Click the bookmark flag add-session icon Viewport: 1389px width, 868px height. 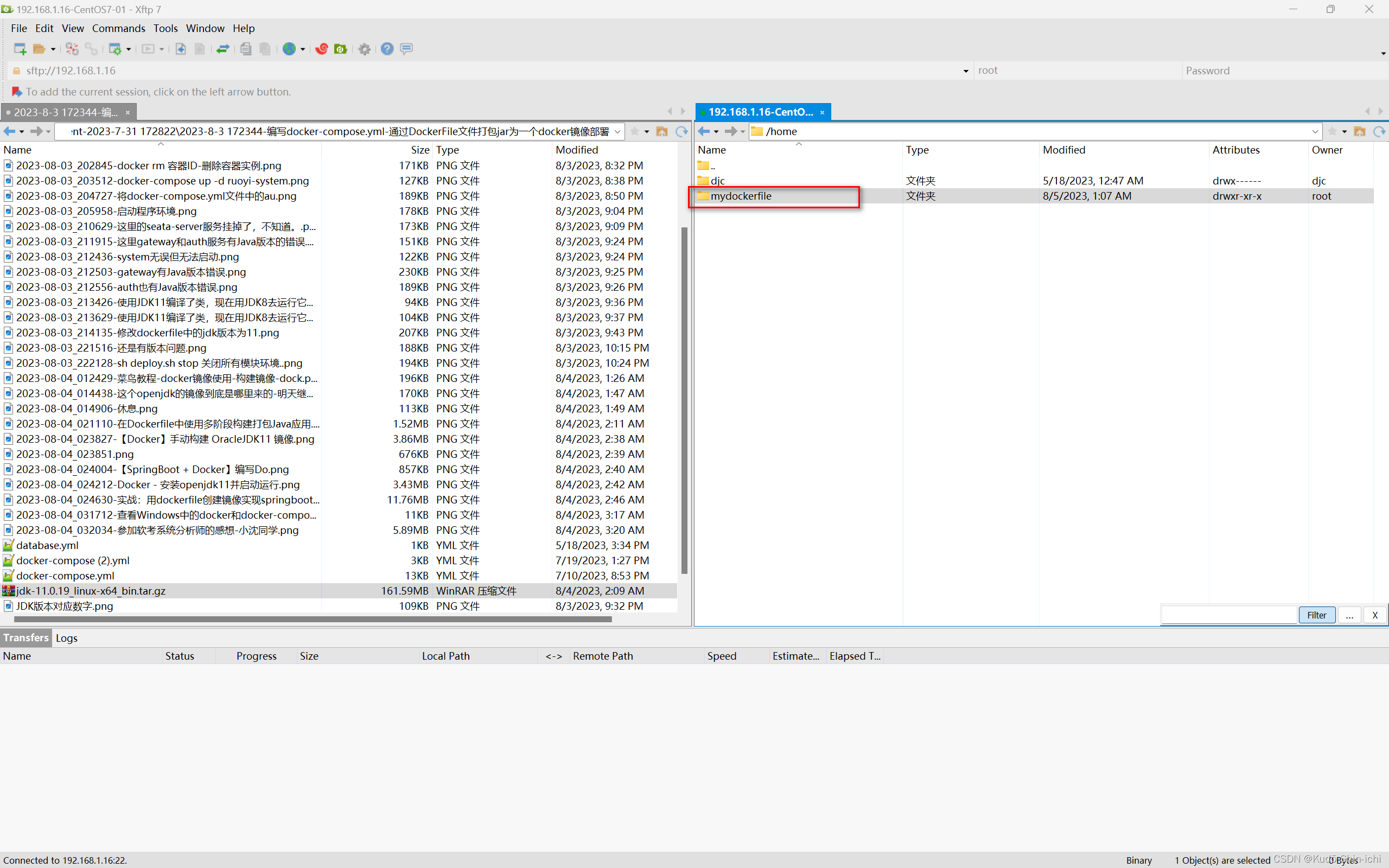click(17, 92)
